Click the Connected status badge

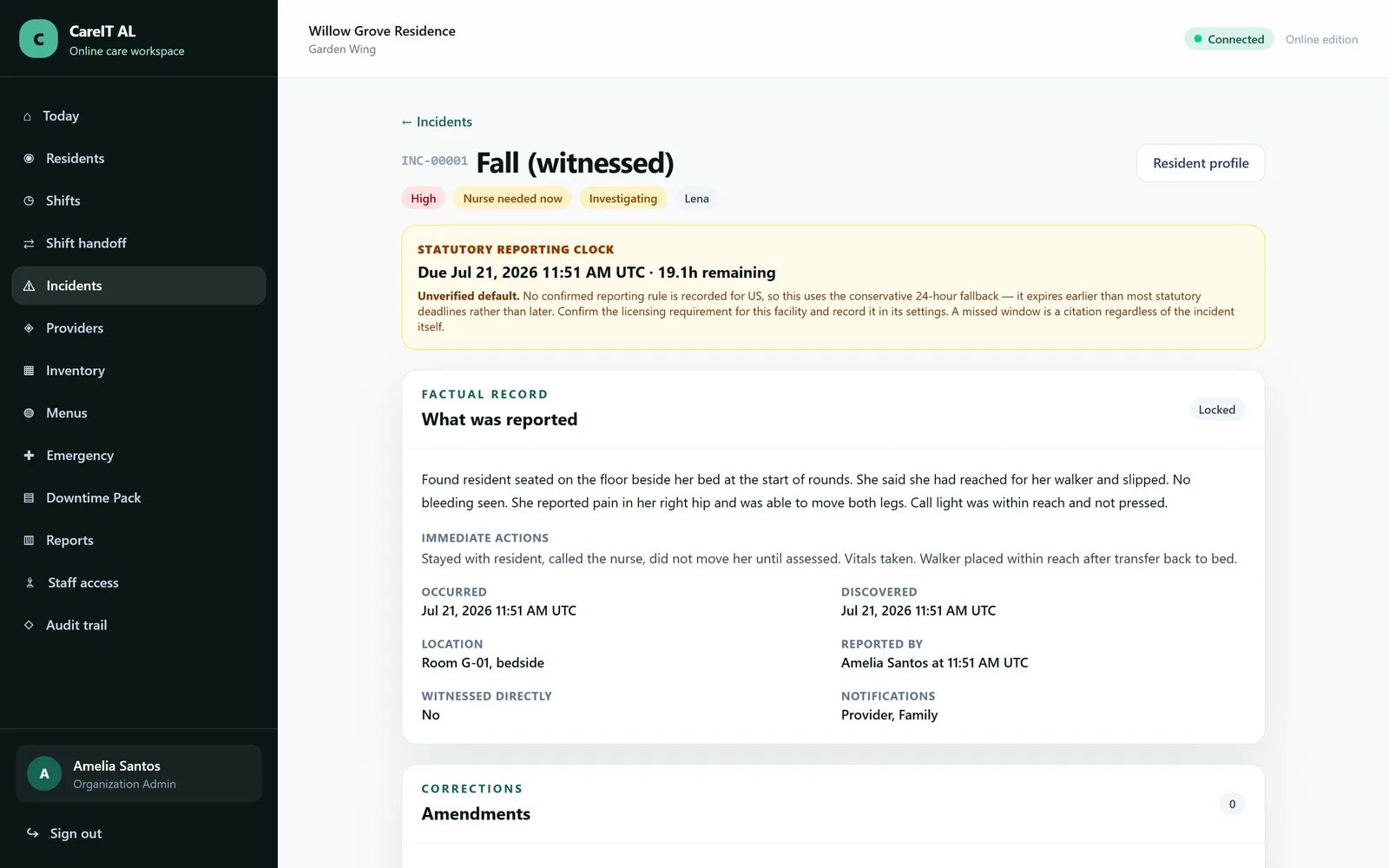(1229, 39)
